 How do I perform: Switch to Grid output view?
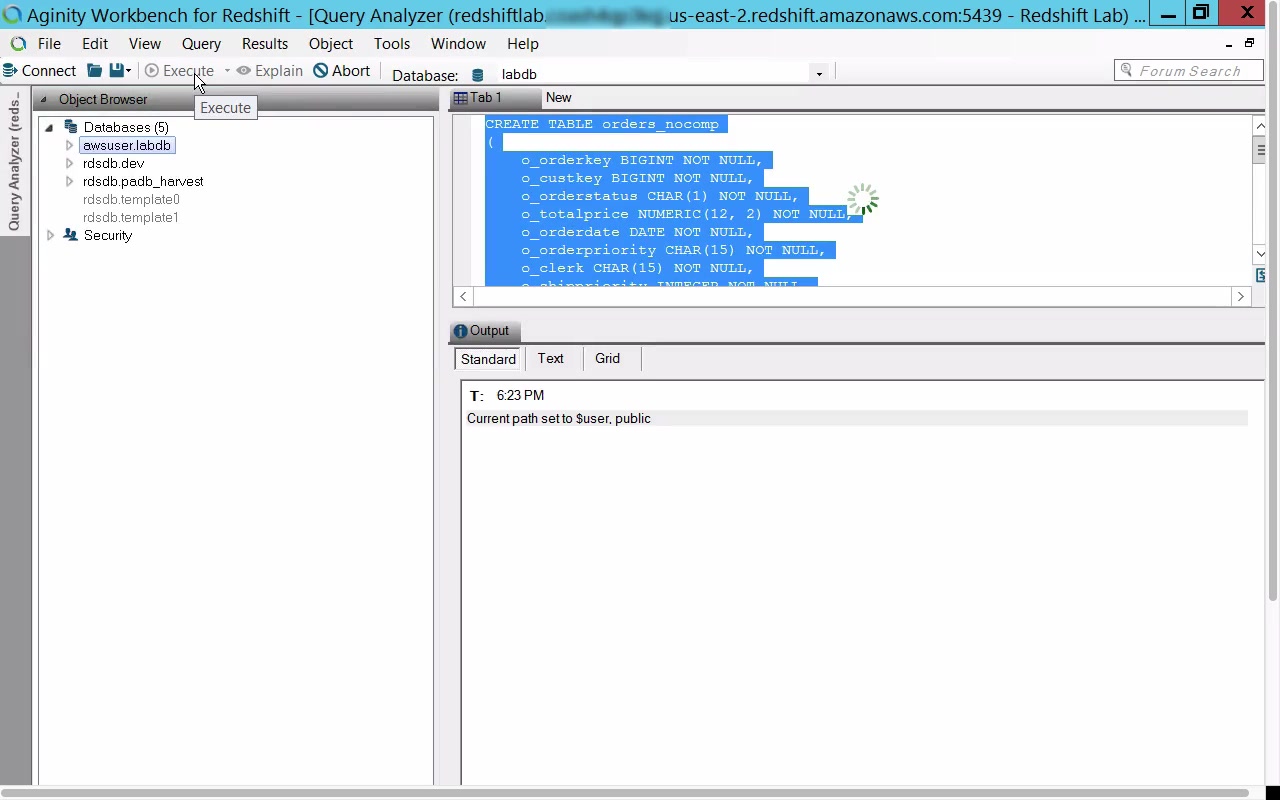coord(608,359)
